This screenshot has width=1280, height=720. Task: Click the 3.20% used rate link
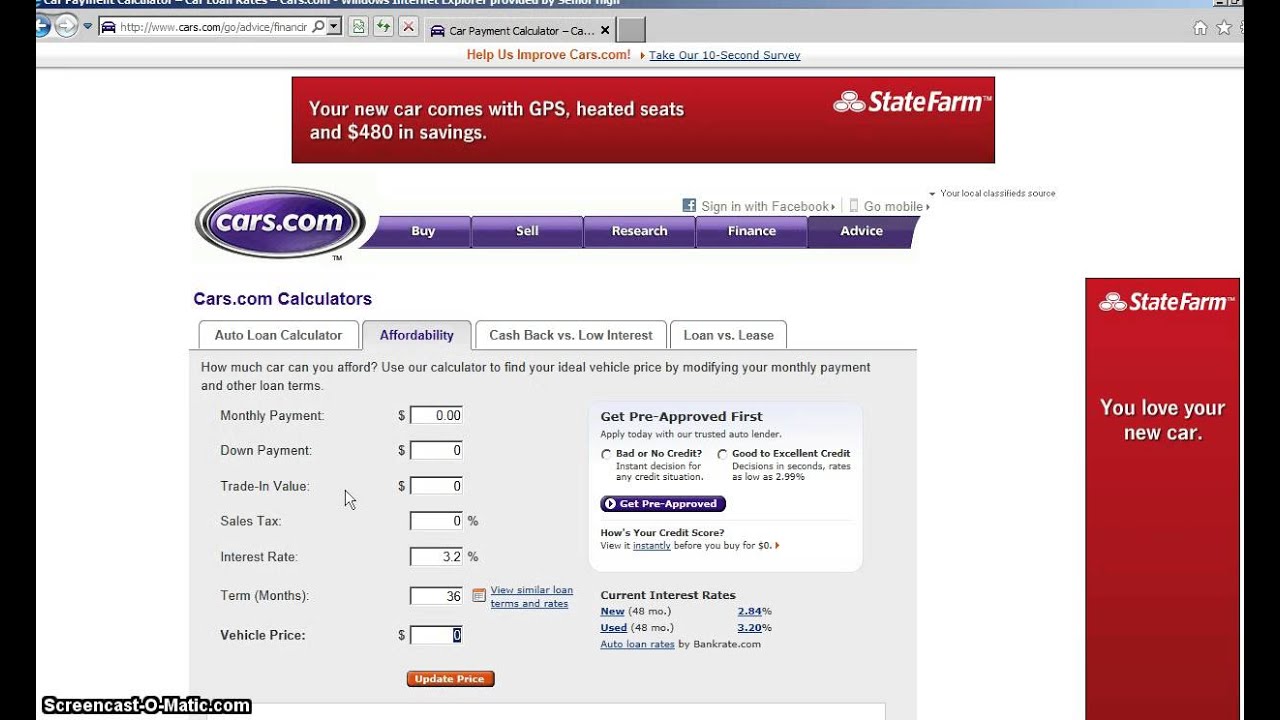point(750,628)
